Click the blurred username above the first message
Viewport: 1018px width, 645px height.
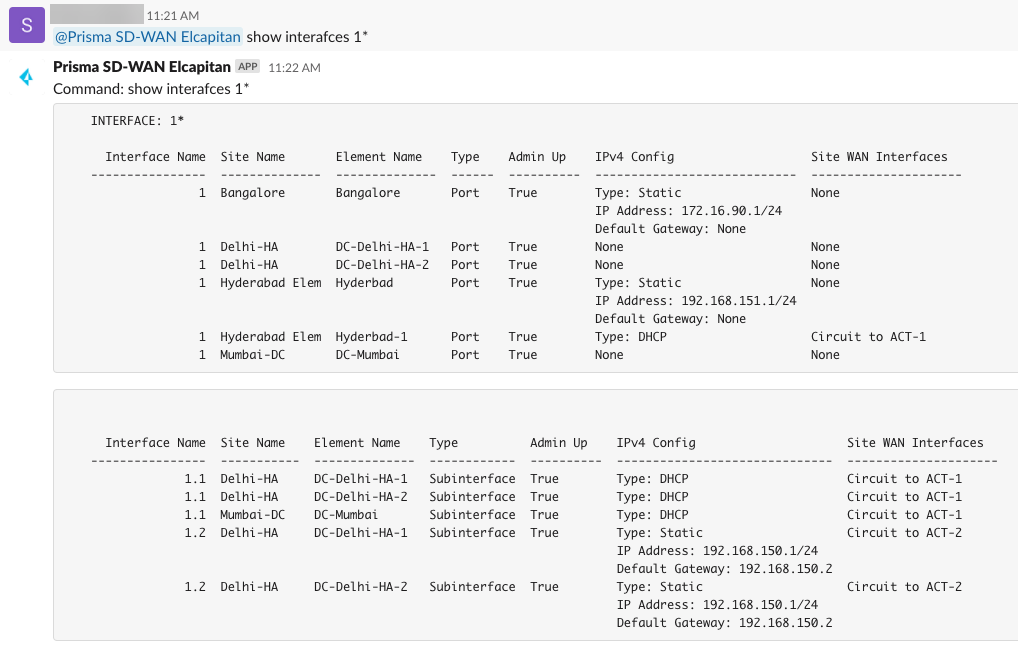[97, 15]
